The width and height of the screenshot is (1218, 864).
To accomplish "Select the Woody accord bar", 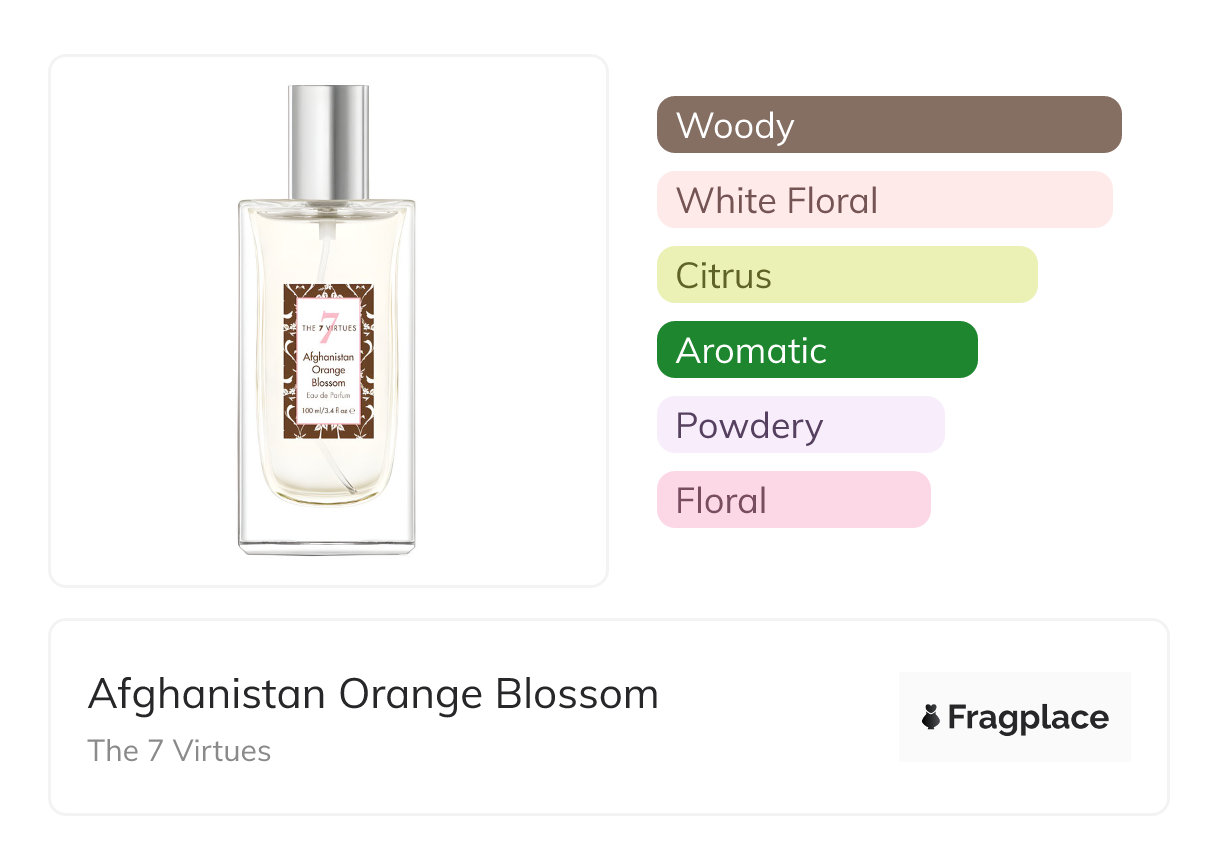I will coord(888,125).
